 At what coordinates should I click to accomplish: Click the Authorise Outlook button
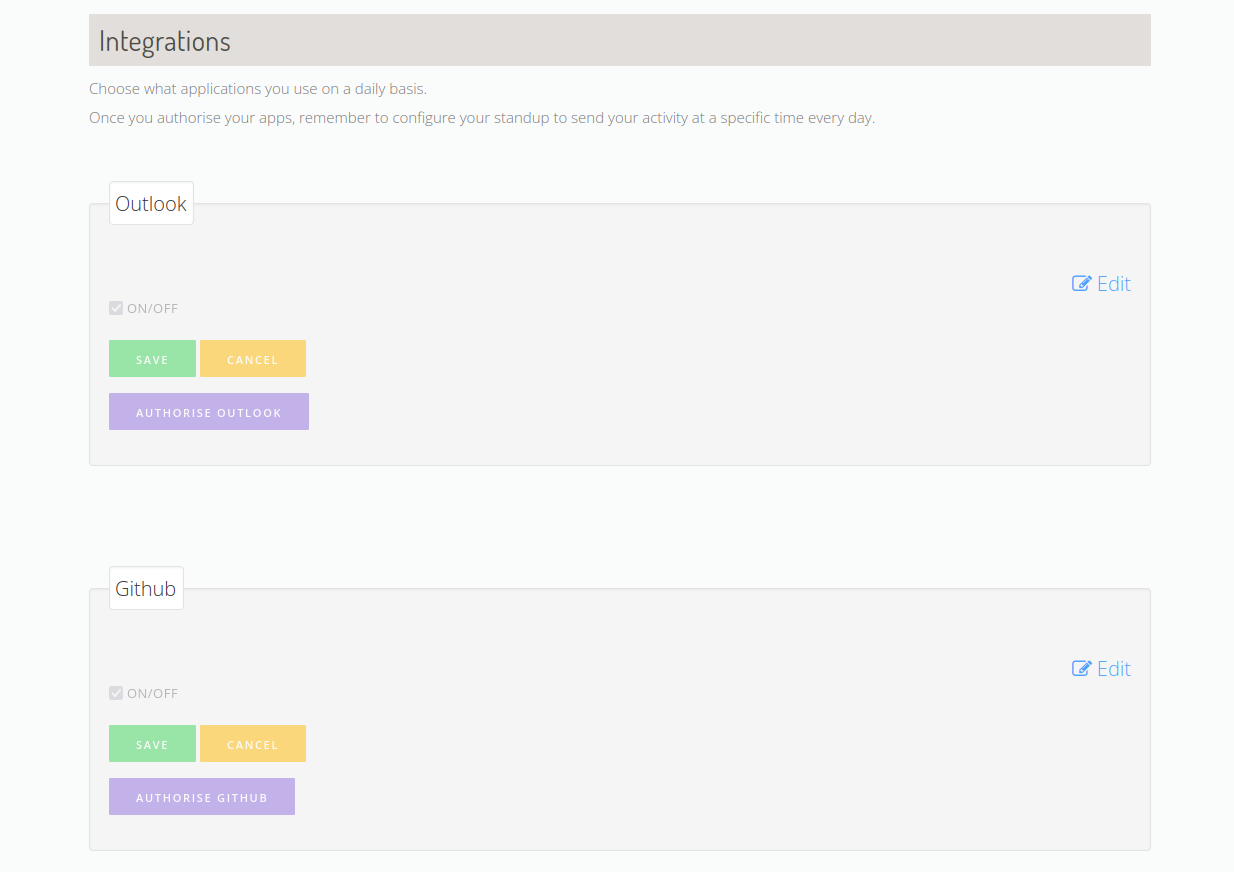click(209, 412)
